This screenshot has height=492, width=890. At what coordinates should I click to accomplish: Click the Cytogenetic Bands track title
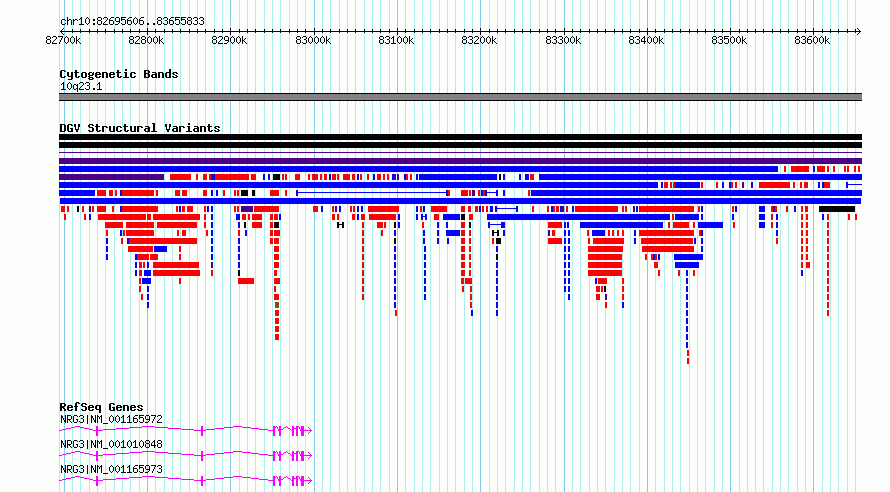tap(119, 74)
